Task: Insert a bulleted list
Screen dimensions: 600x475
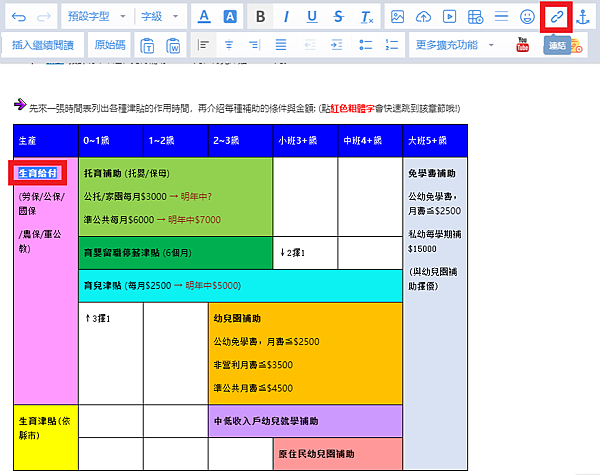Action: point(365,45)
